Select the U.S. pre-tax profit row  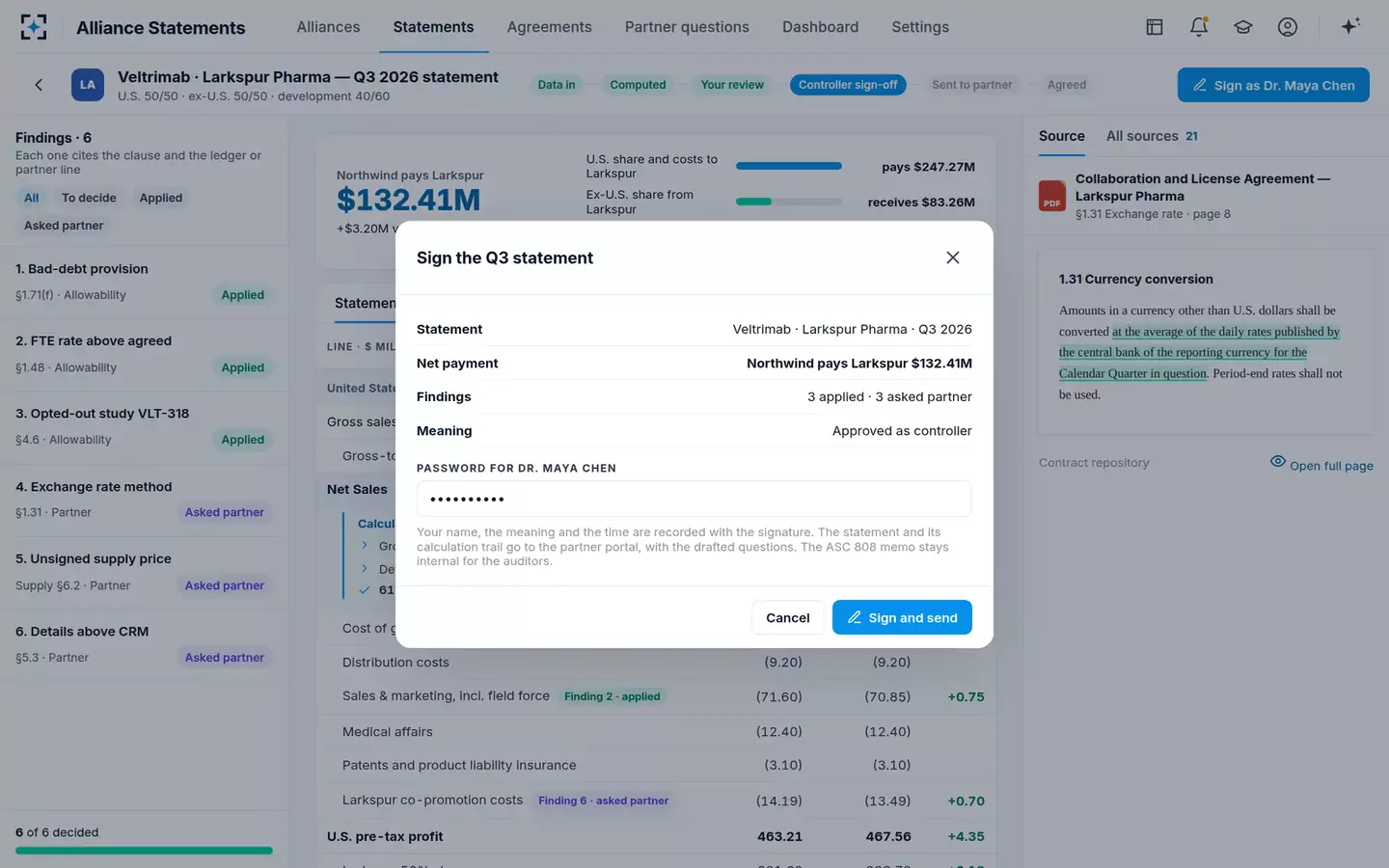656,836
